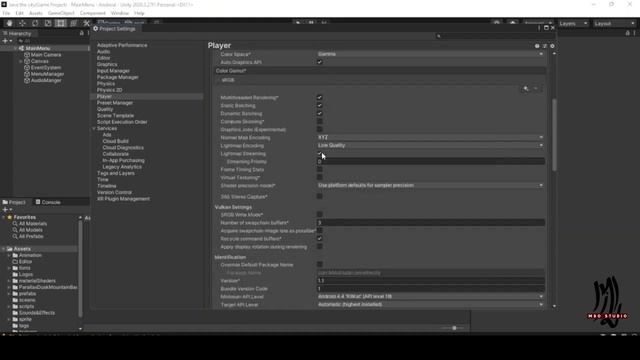Collapse the Assets folder tree
The width and height of the screenshot is (640, 360).
click(x=4, y=249)
